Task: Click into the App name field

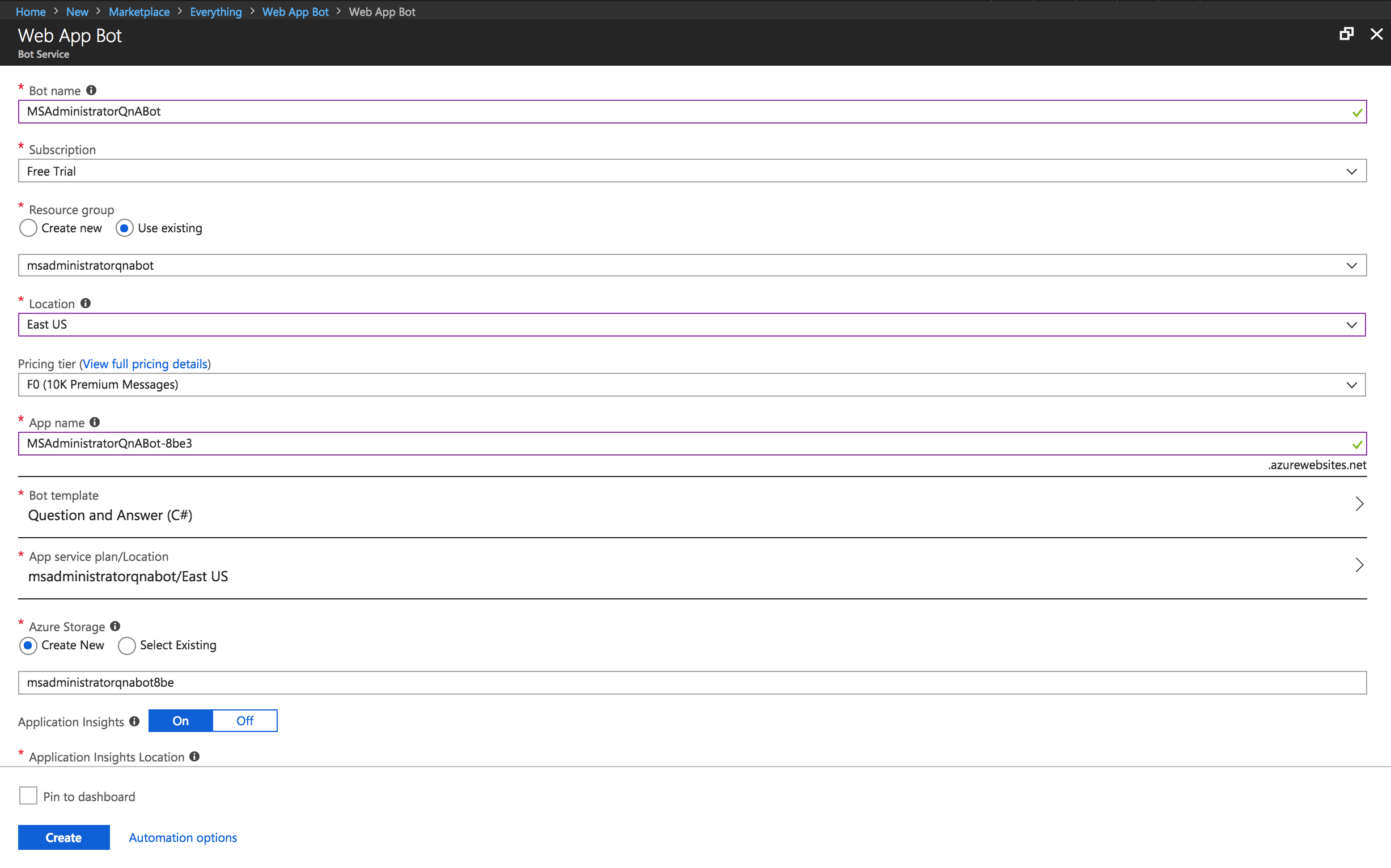Action: tap(692, 443)
